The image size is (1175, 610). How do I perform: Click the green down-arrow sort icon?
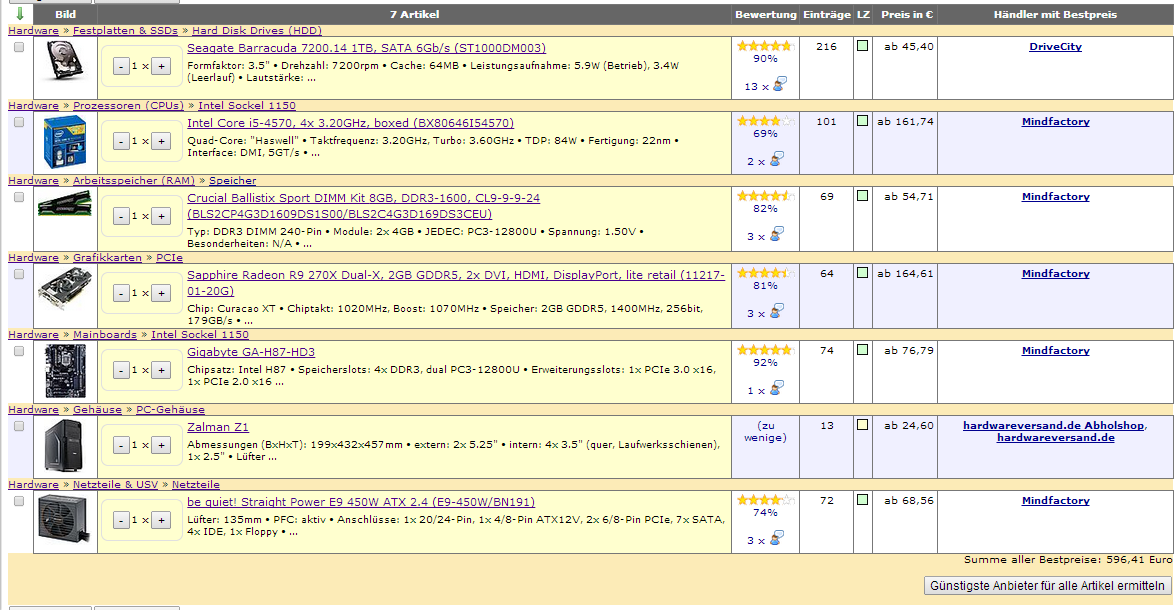coord(19,14)
